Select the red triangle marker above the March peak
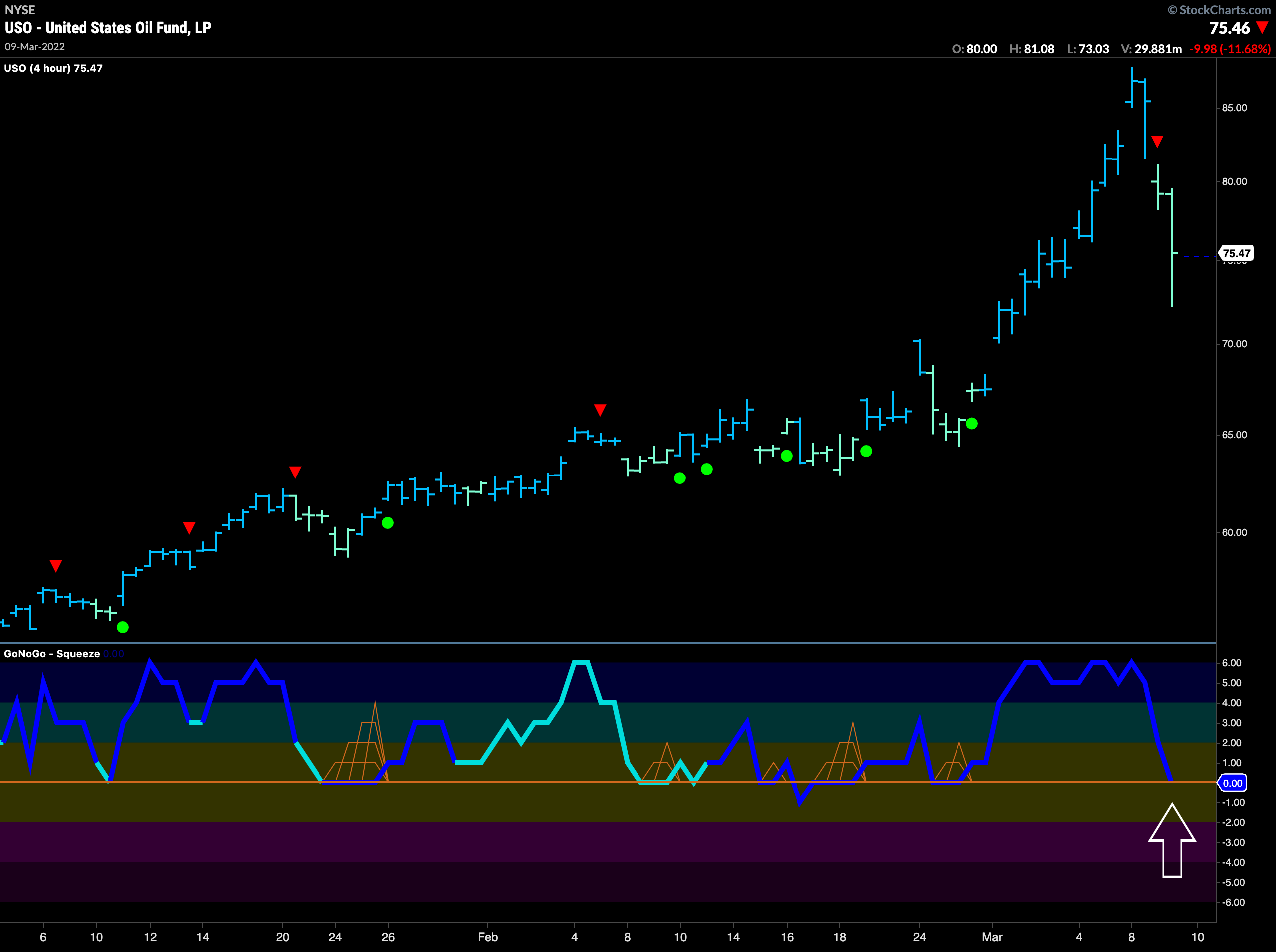 coord(1157,141)
